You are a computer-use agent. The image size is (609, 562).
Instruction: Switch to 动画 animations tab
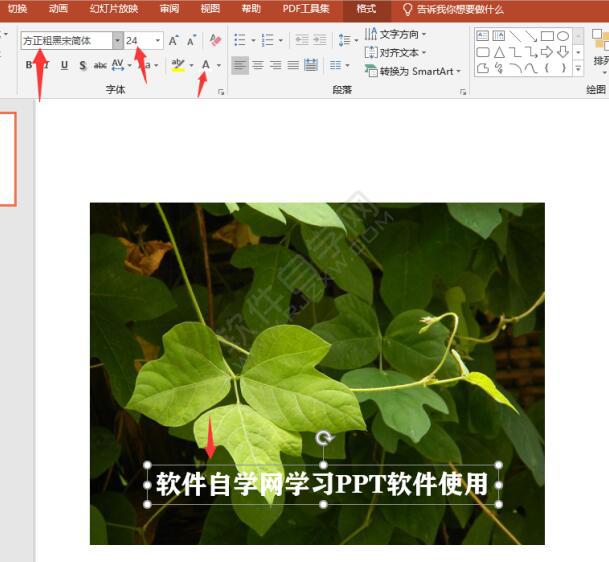59,9
